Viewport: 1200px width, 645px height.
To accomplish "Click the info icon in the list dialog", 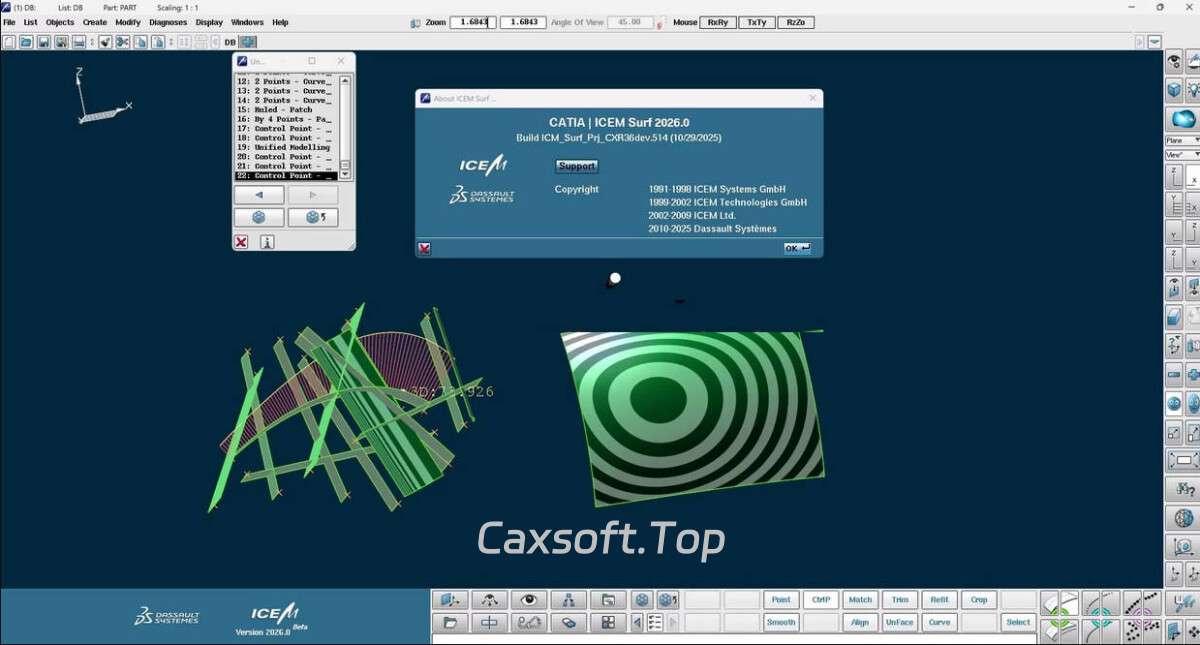I will tap(267, 242).
